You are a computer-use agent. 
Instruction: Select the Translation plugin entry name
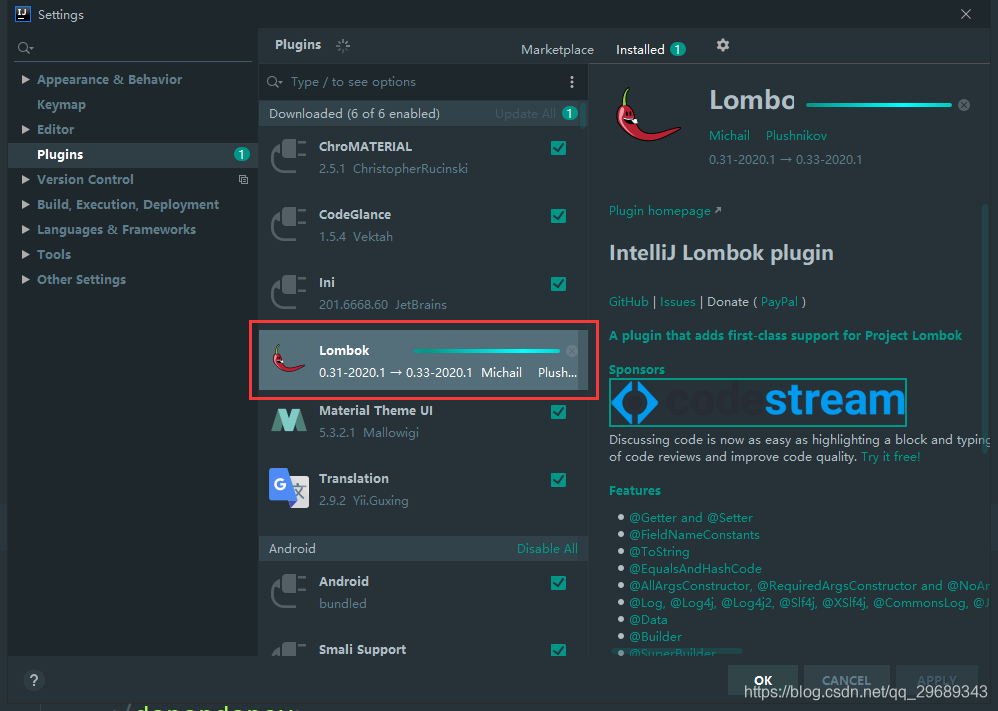(x=354, y=479)
